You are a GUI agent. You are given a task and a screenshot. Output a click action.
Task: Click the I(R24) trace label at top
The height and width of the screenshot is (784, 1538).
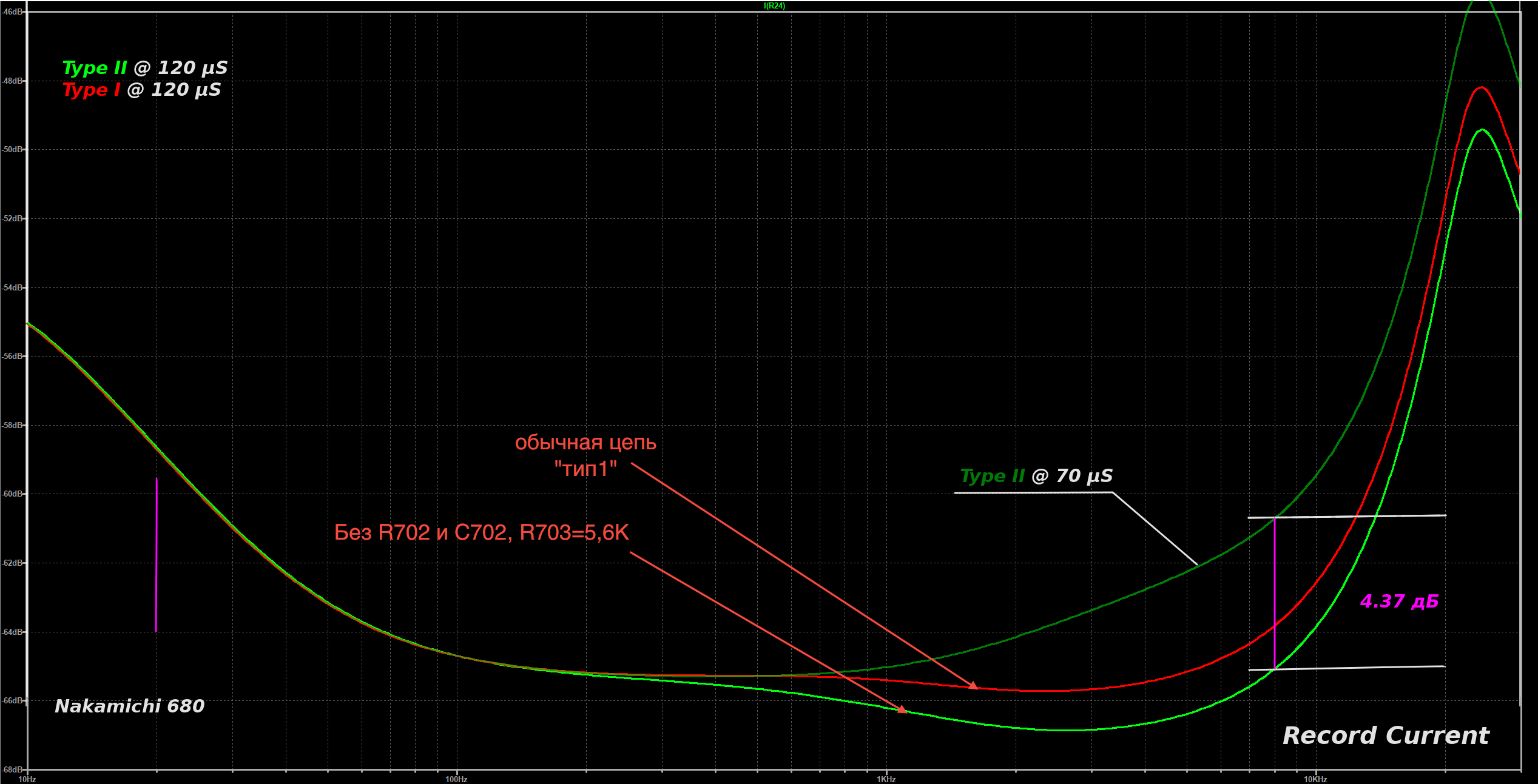(774, 6)
